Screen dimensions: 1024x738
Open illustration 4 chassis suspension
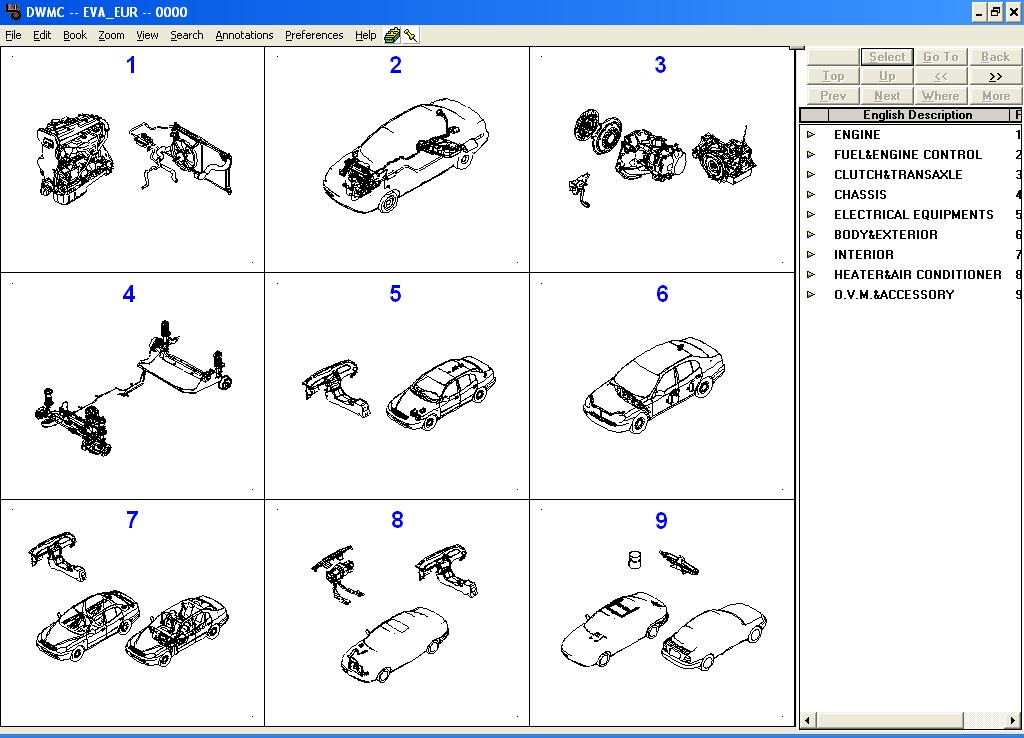[133, 387]
